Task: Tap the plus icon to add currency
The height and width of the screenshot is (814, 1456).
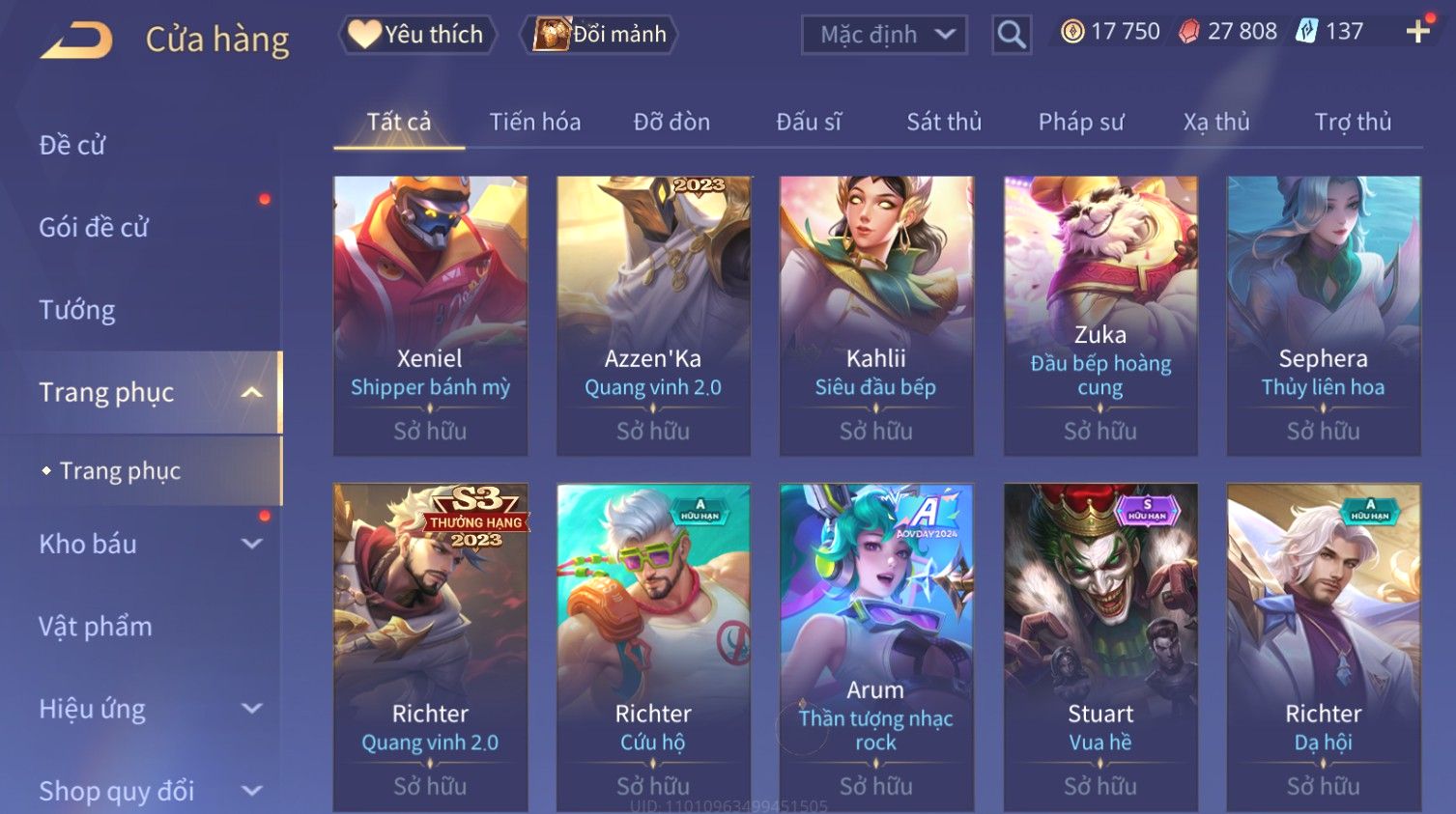Action: (x=1417, y=32)
